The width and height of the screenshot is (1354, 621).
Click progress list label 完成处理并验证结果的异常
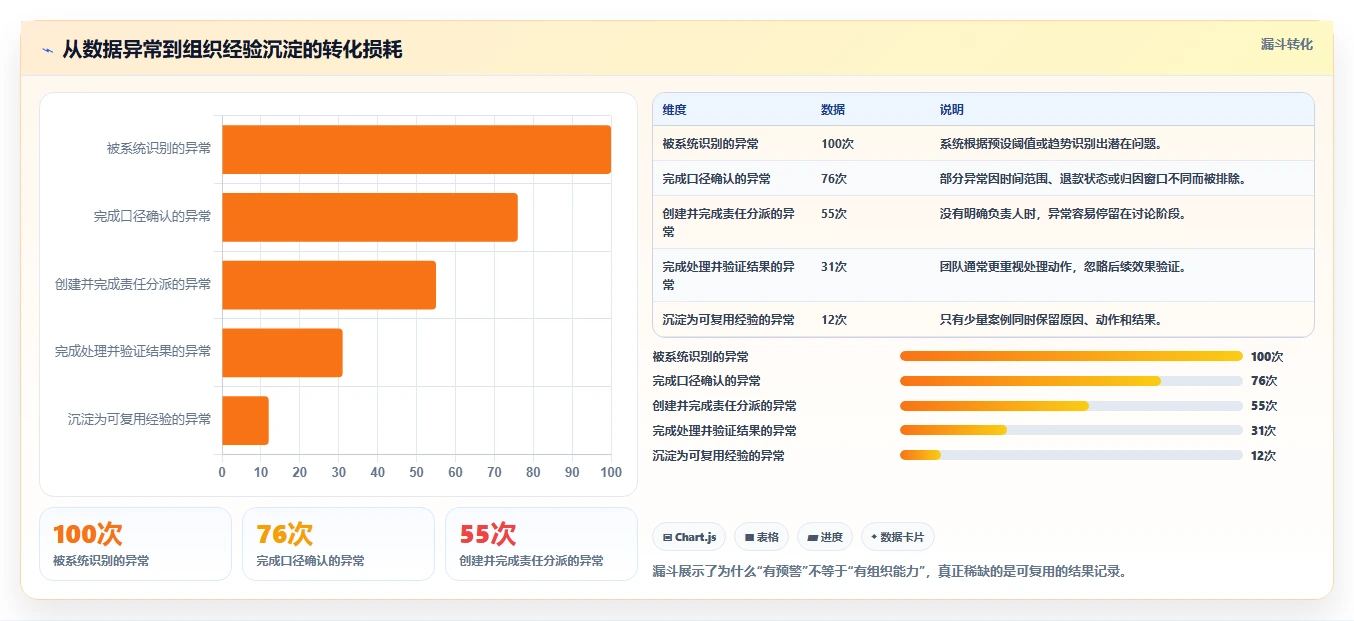[x=725, y=430]
